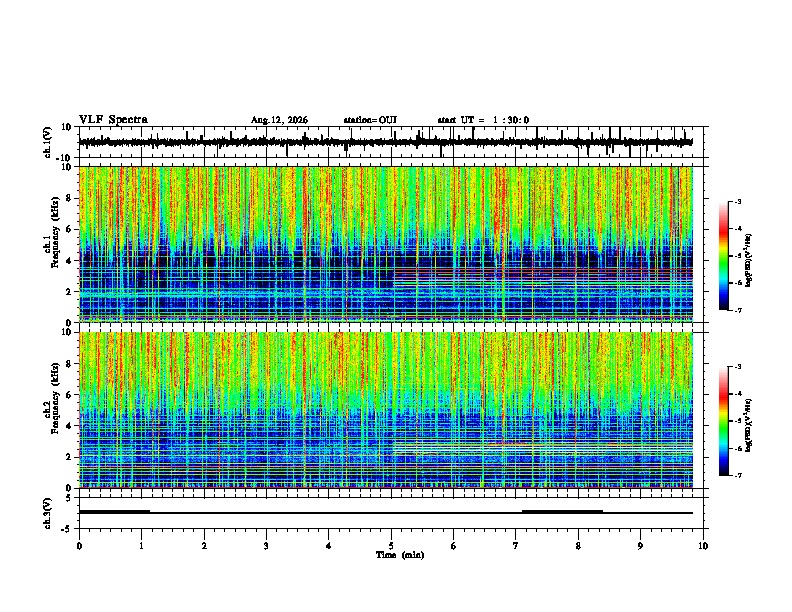Screen dimensions: 792x612
Task: Click the "4" kHz tick on ch.2 frequency axis
Action: point(70,426)
